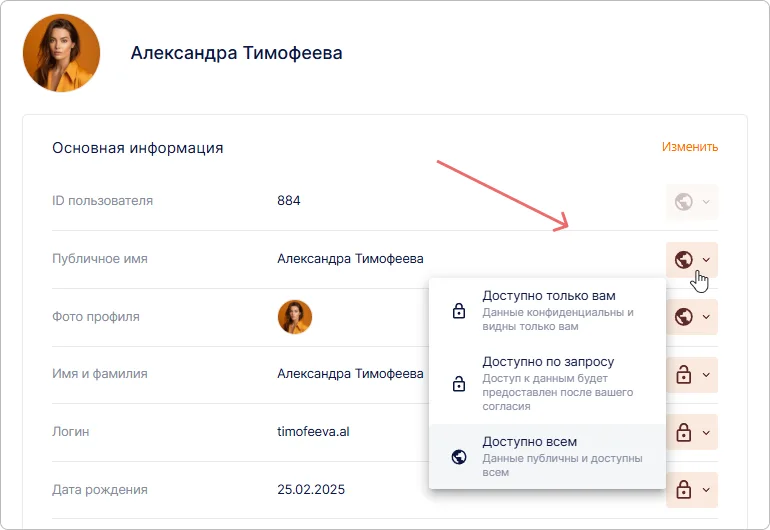The width and height of the screenshot is (770, 530).
Task: Click large profile avatar of Александра Тимофеева
Action: tap(61, 53)
